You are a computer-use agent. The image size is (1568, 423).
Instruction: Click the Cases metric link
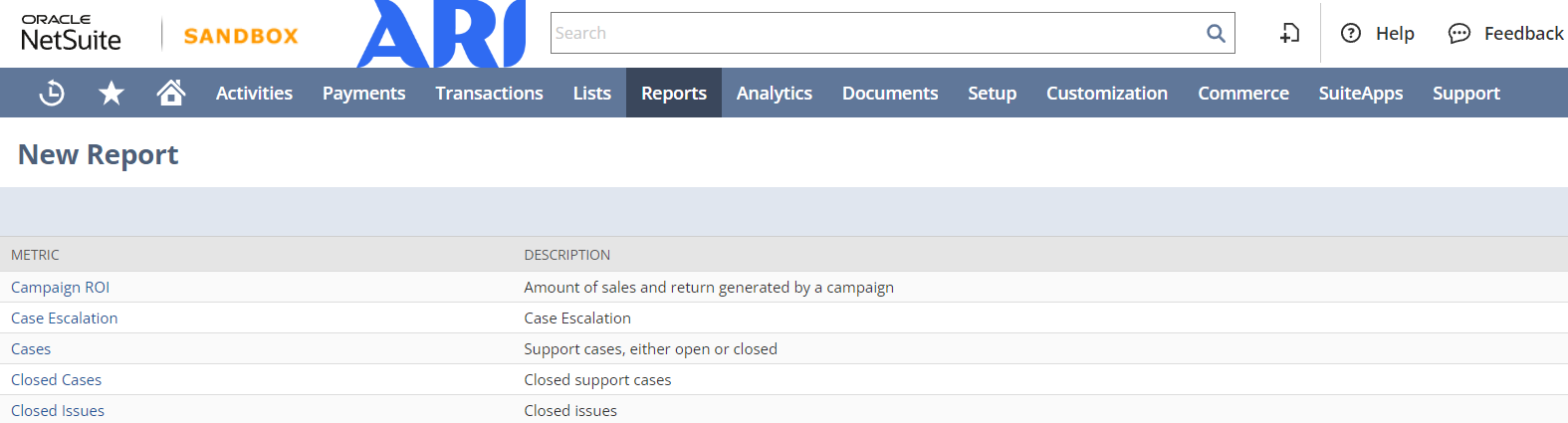point(31,349)
